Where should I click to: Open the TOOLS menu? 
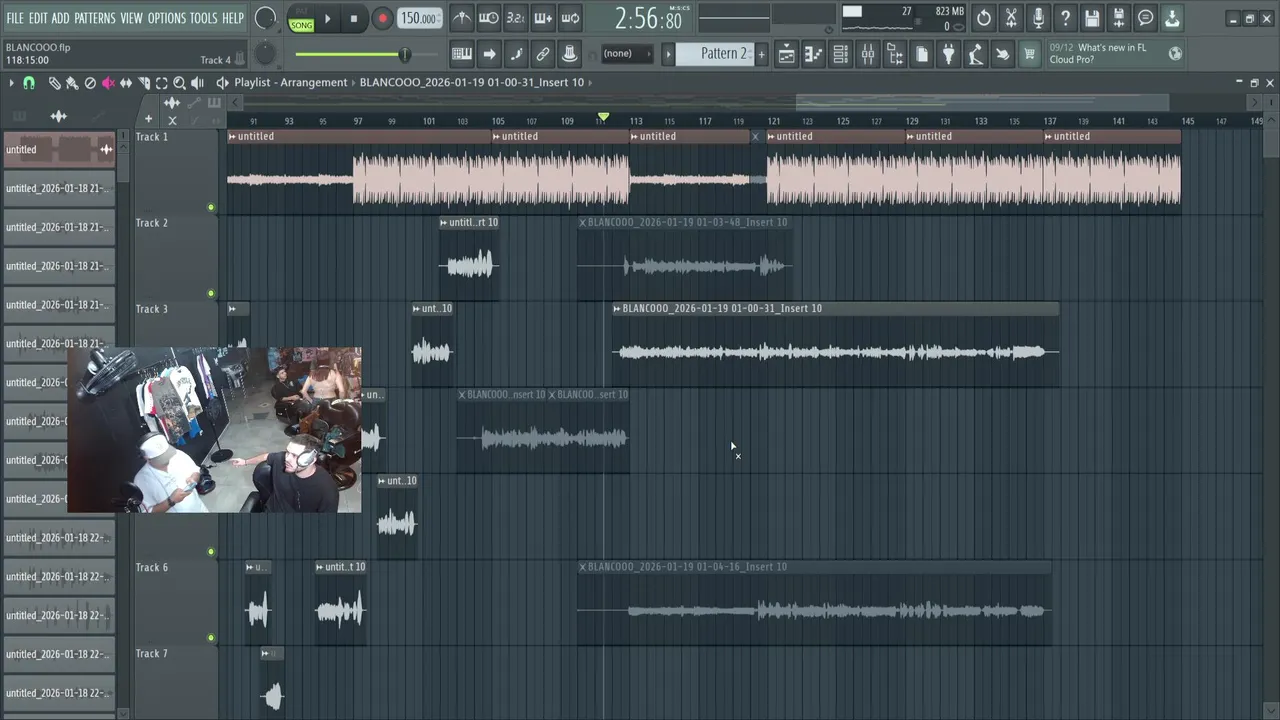203,18
